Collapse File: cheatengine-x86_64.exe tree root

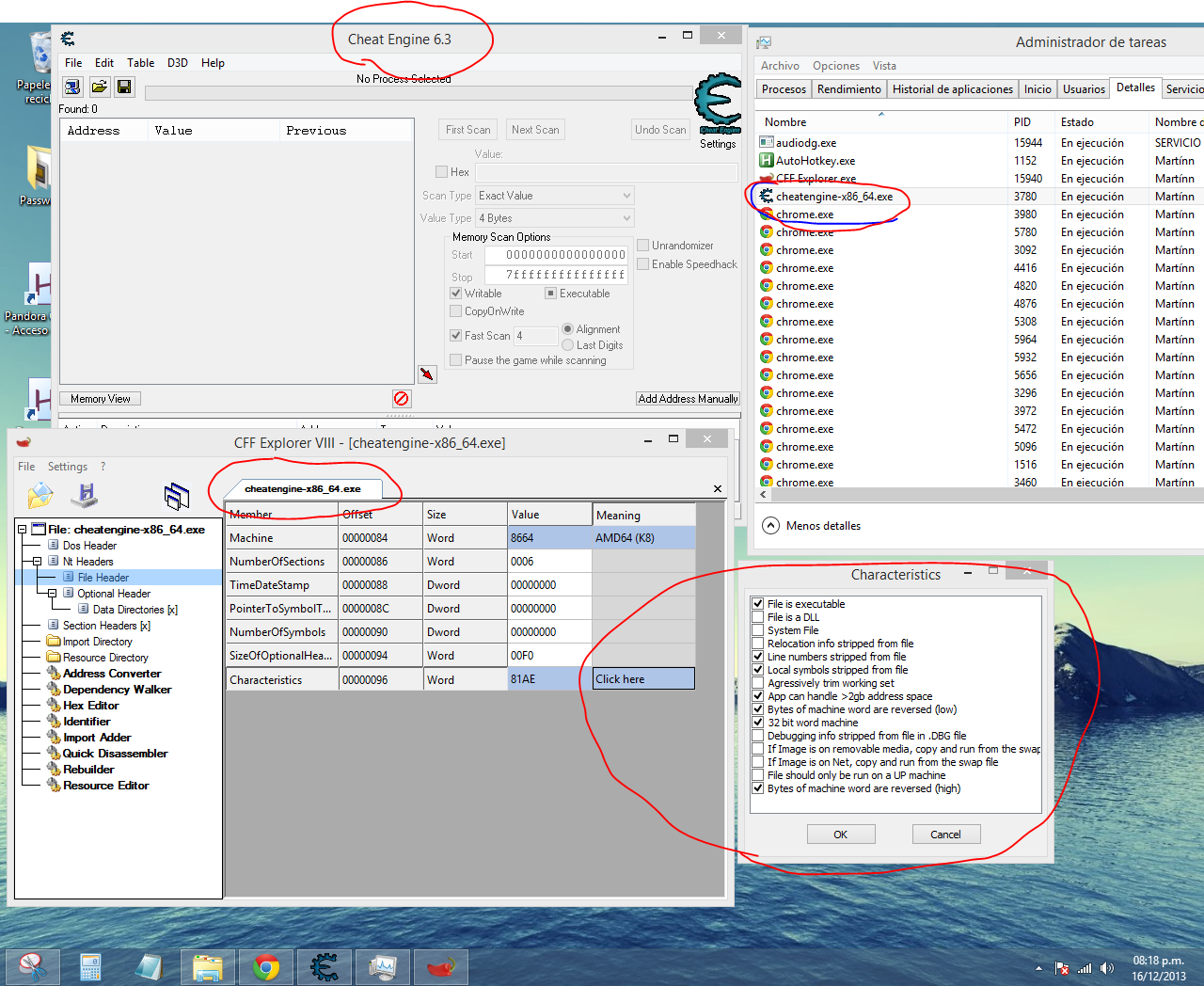pos(22,530)
